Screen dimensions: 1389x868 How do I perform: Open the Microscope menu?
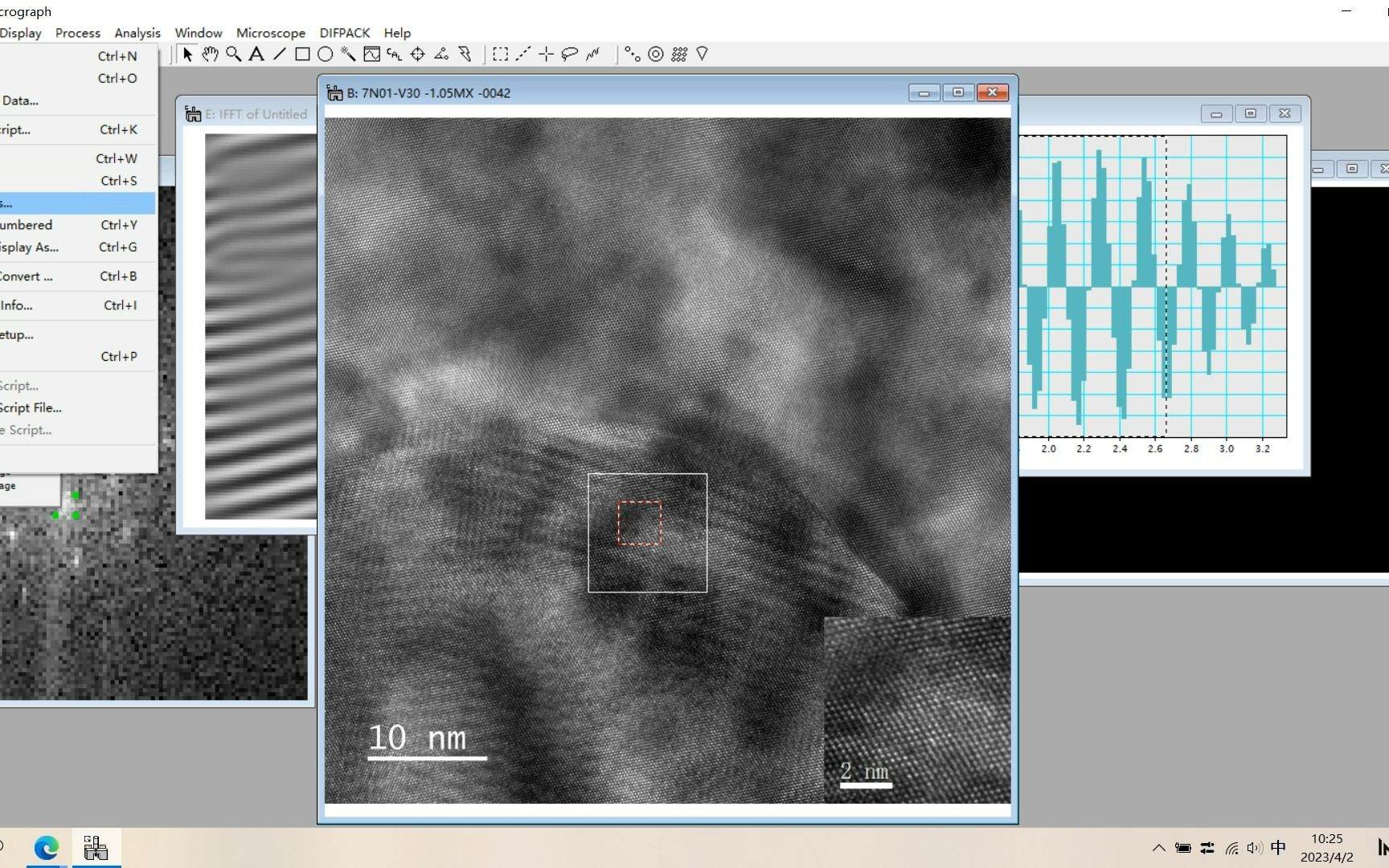point(271,33)
